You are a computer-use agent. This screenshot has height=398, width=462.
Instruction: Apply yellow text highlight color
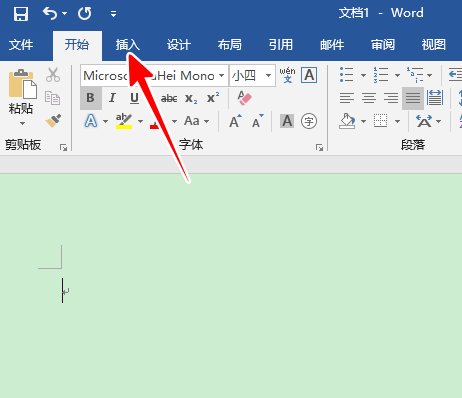[x=124, y=121]
